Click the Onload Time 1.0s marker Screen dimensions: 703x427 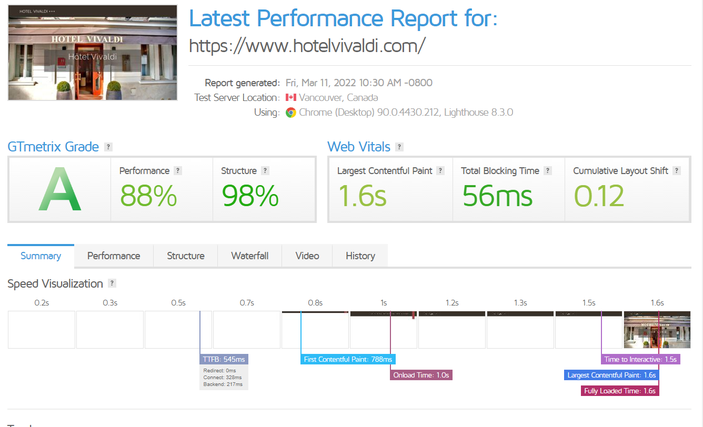pos(421,375)
